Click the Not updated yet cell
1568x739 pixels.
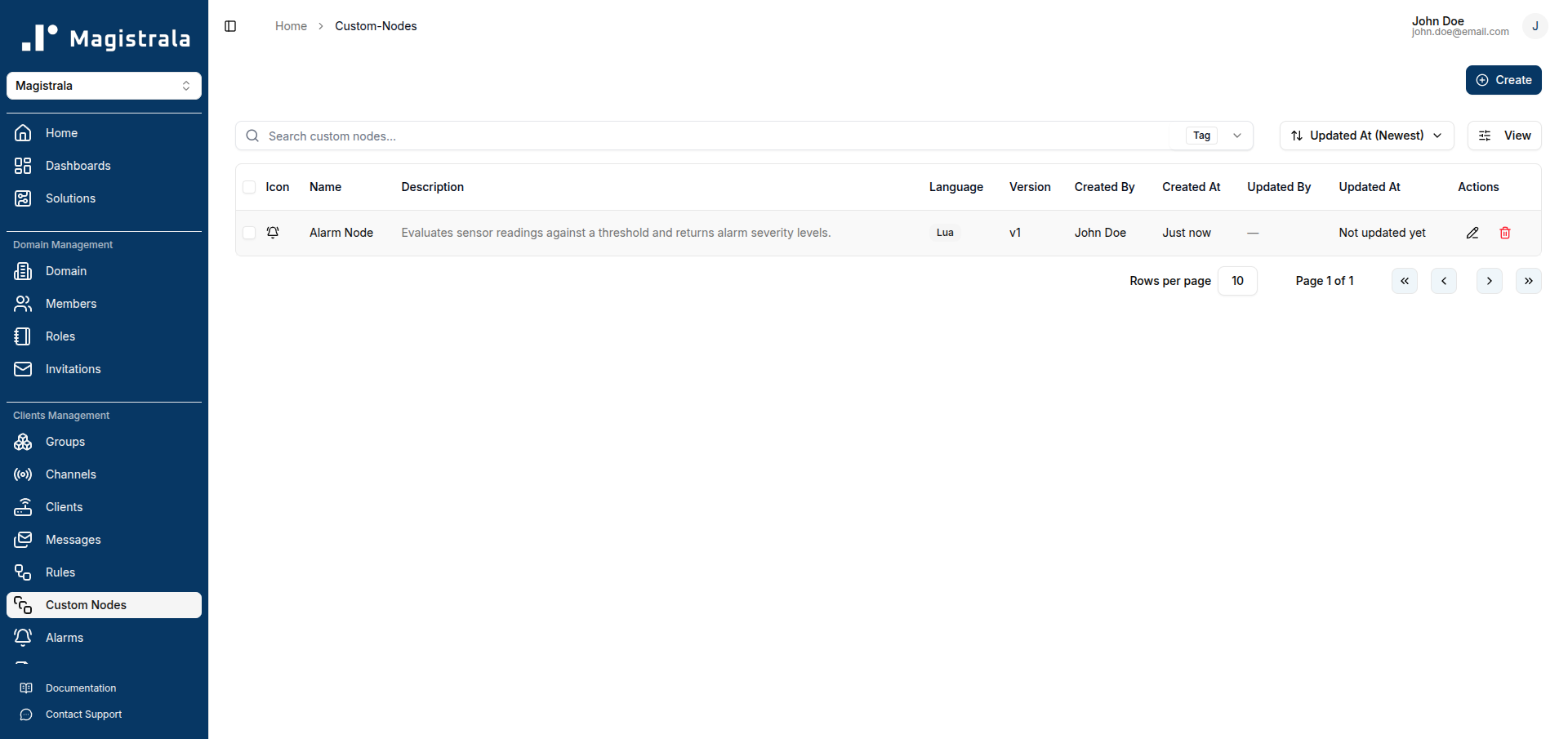pyautogui.click(x=1382, y=233)
